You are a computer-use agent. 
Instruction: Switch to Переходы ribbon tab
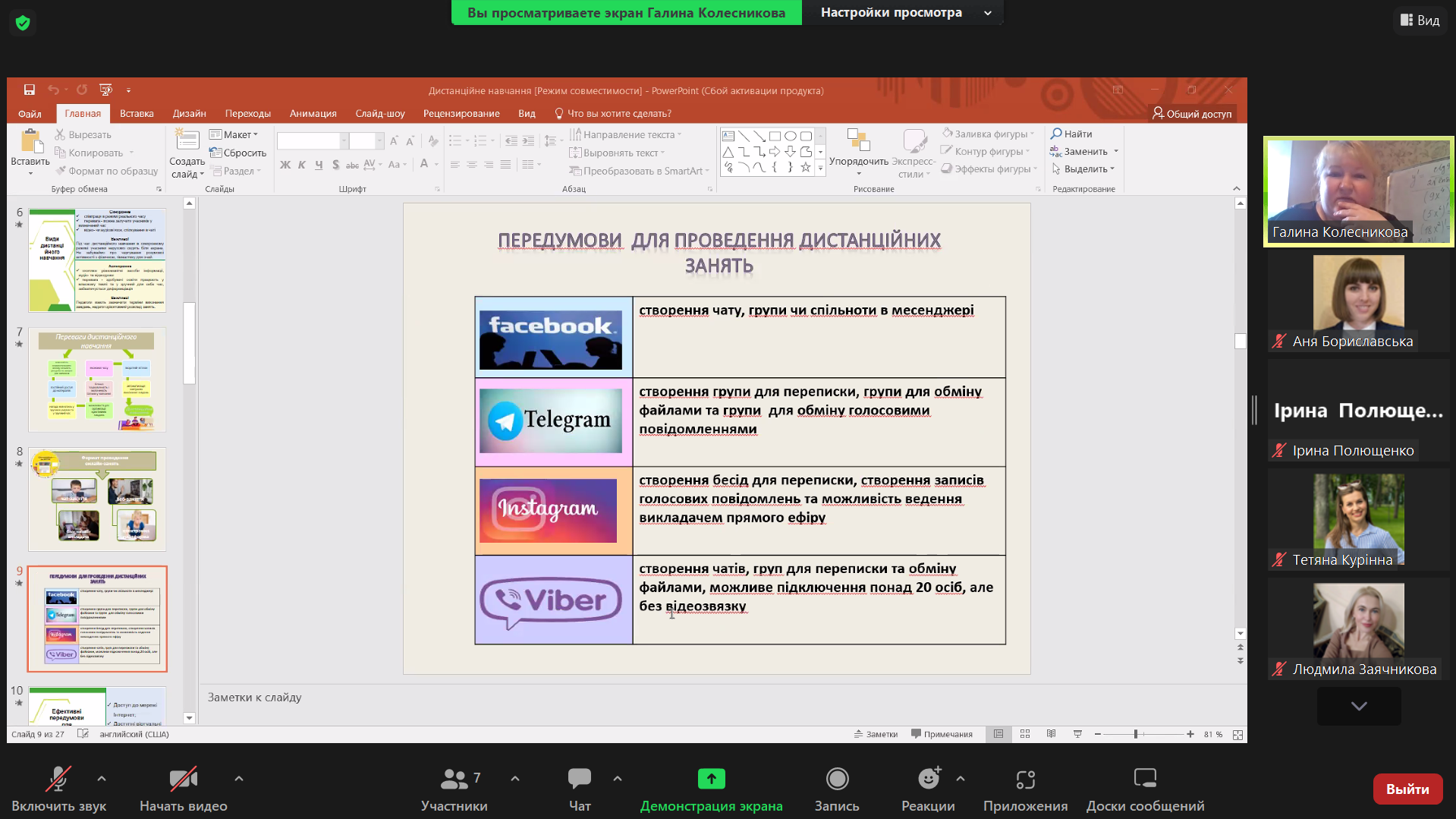pos(248,113)
